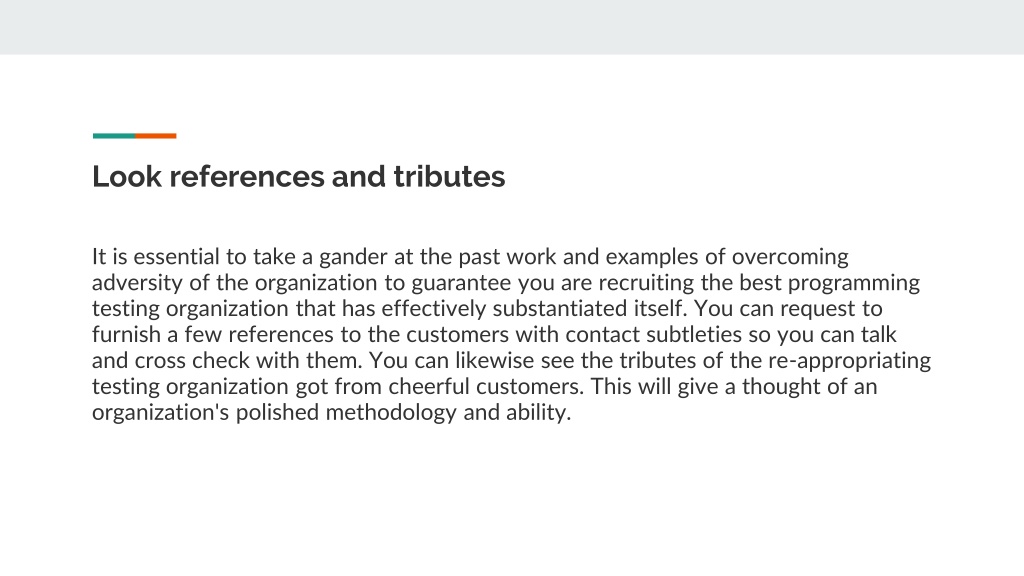Click the word "guarantee" in the paragraph
This screenshot has width=1024, height=576.
[461, 284]
